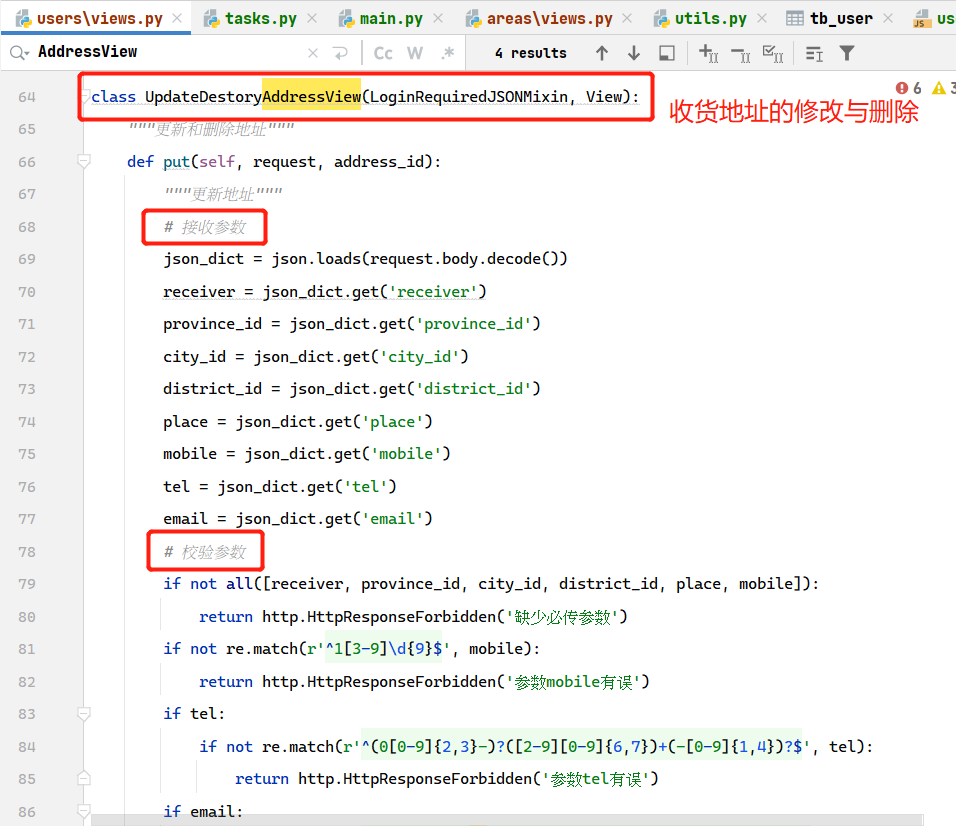
Task: Close the users\views.py tab
Action: pyautogui.click(x=177, y=18)
